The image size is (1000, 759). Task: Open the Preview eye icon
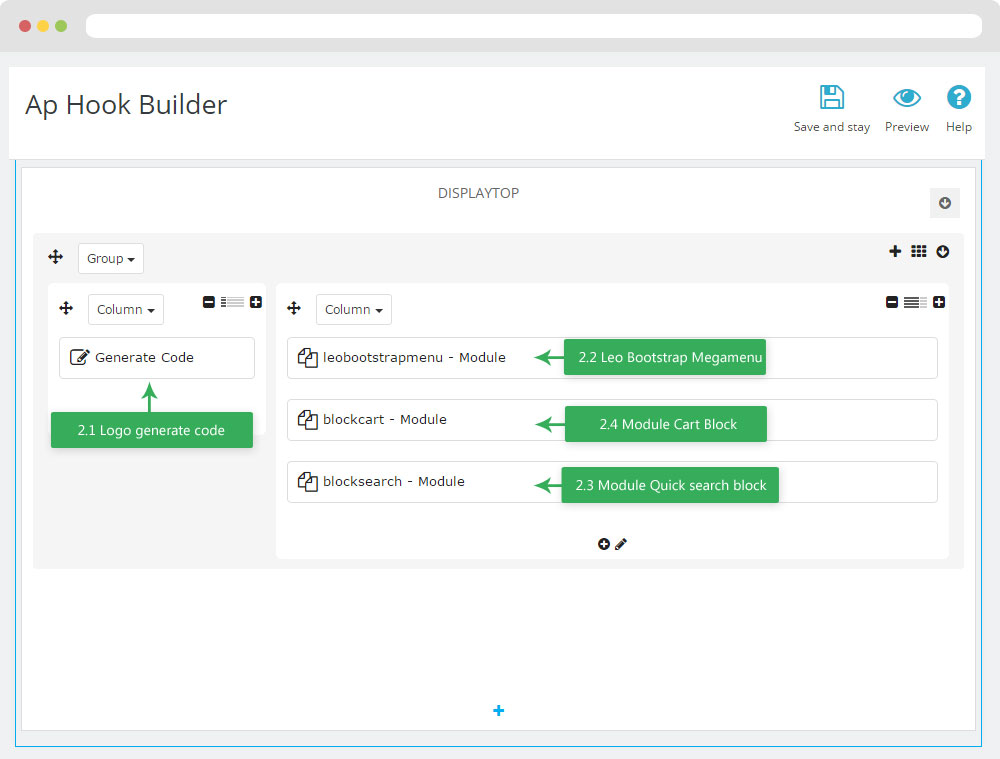906,98
